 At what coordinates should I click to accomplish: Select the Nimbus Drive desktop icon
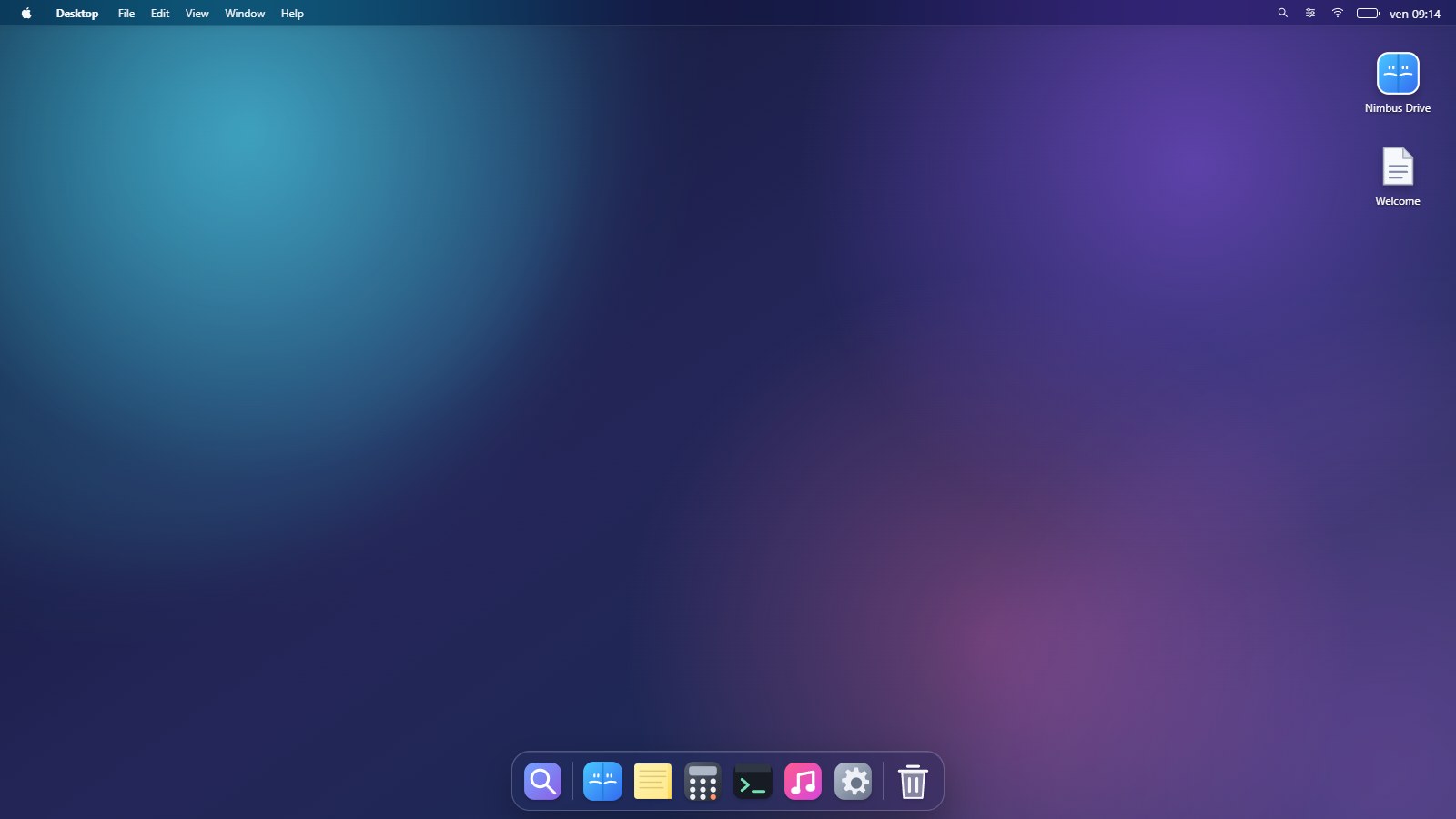1398,83
